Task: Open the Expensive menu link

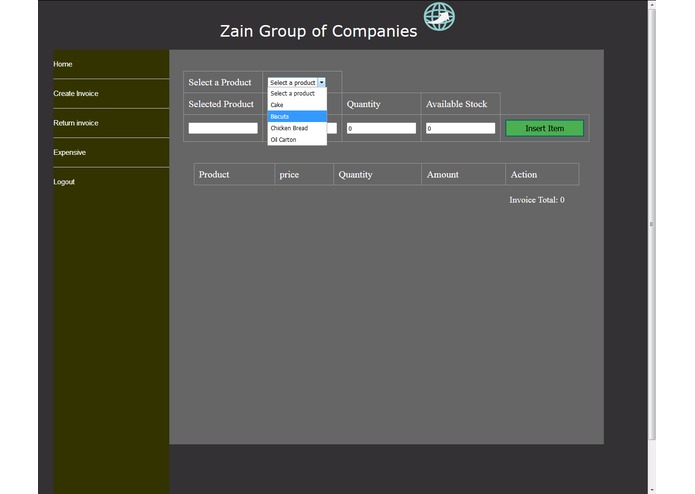Action: [x=70, y=152]
